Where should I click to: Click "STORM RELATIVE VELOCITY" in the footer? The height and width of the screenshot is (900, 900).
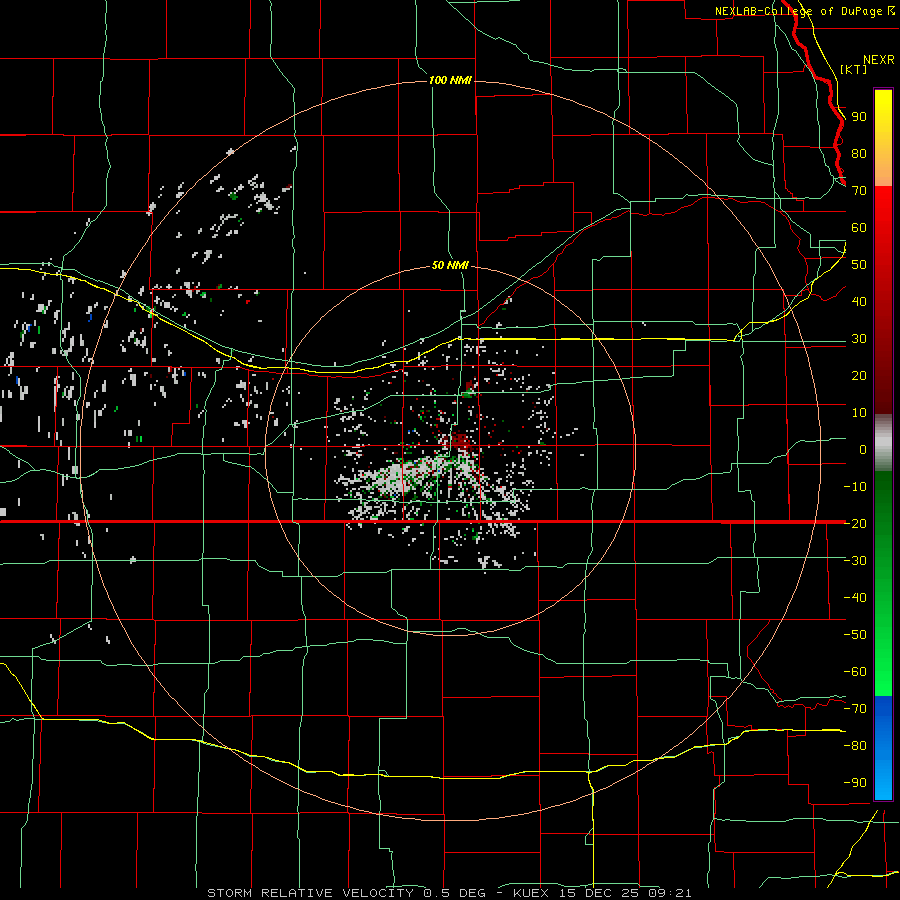coord(309,893)
